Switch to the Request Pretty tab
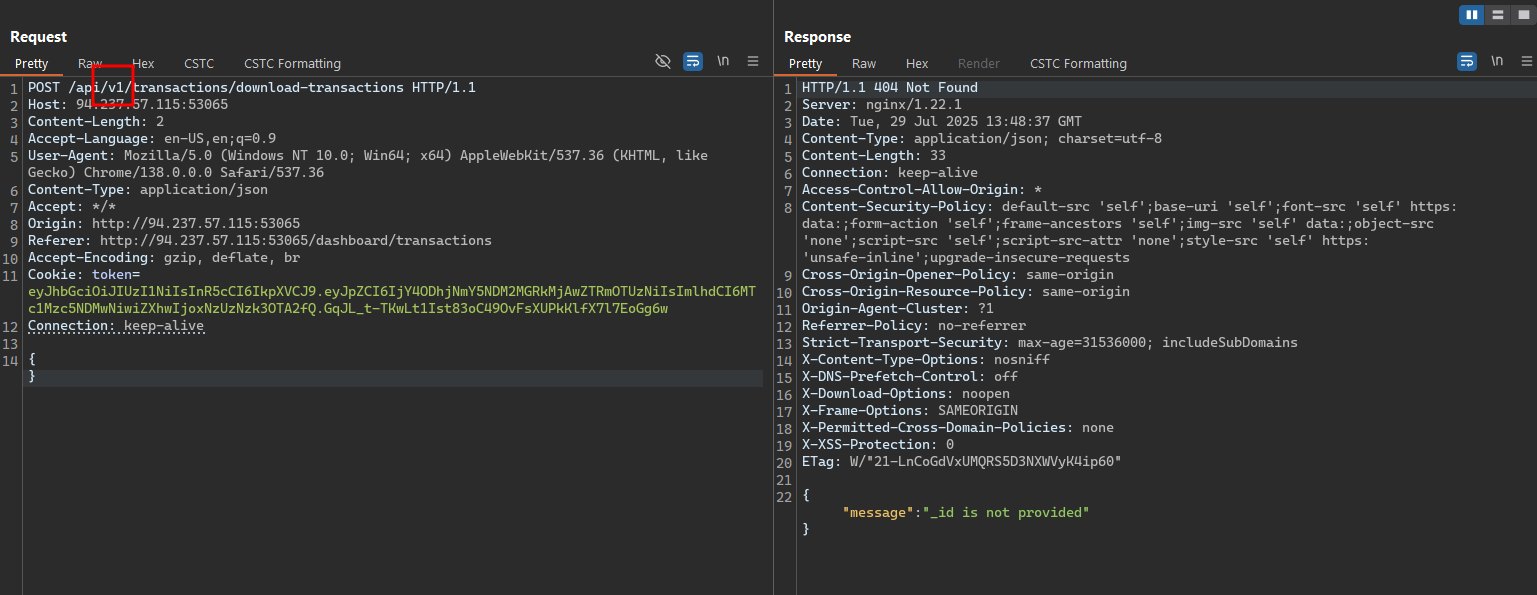The width and height of the screenshot is (1537, 595). click(31, 63)
